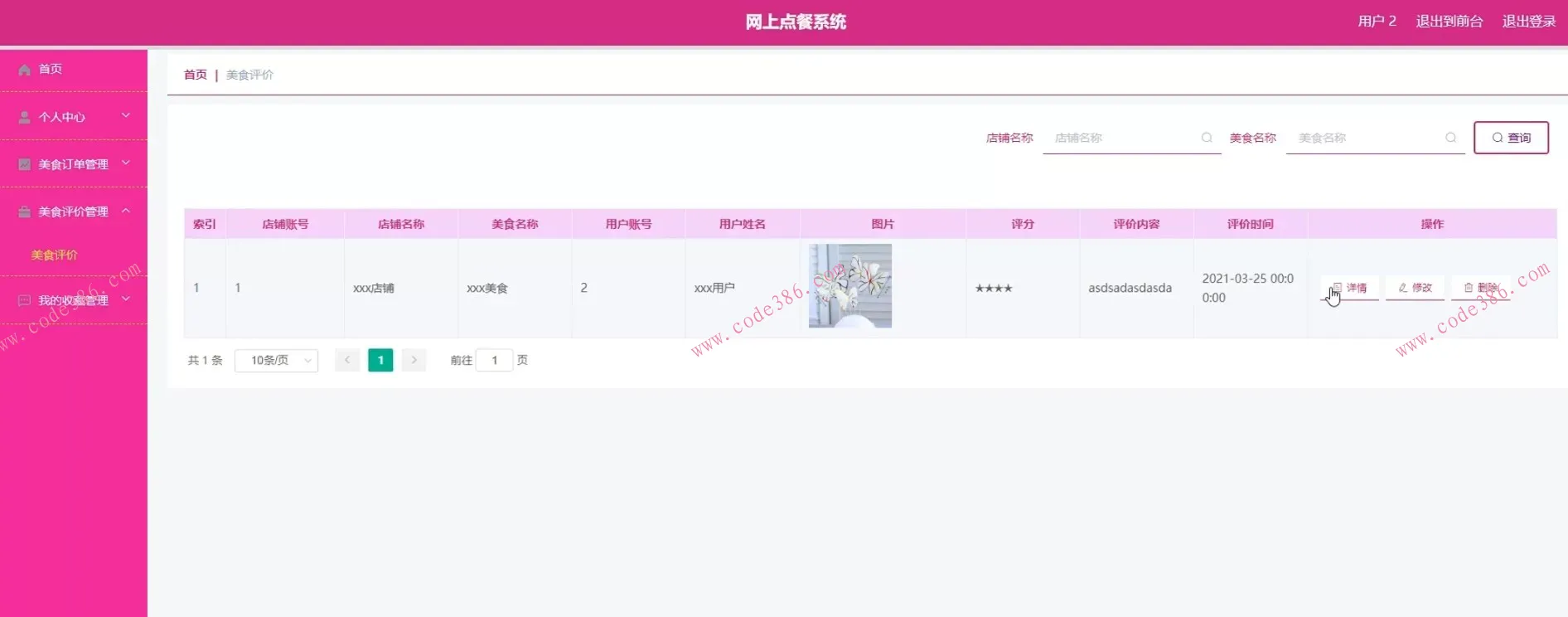This screenshot has width=1568, height=617.
Task: Click the 用户姓名 column header
Action: click(x=743, y=224)
